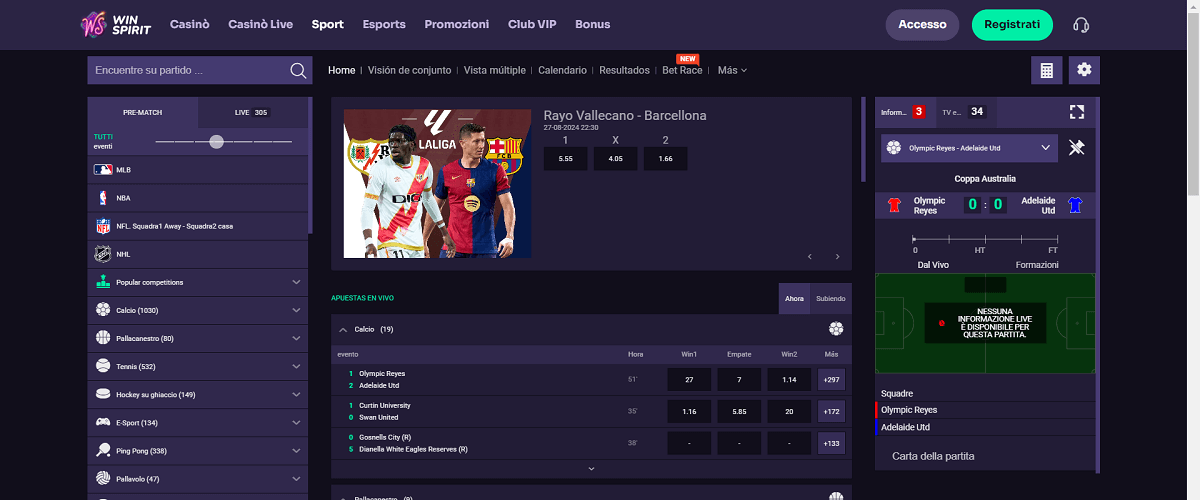Screen dimensions: 1200x500
Task: Click football icon in Calcio live header
Action: pyautogui.click(x=836, y=329)
